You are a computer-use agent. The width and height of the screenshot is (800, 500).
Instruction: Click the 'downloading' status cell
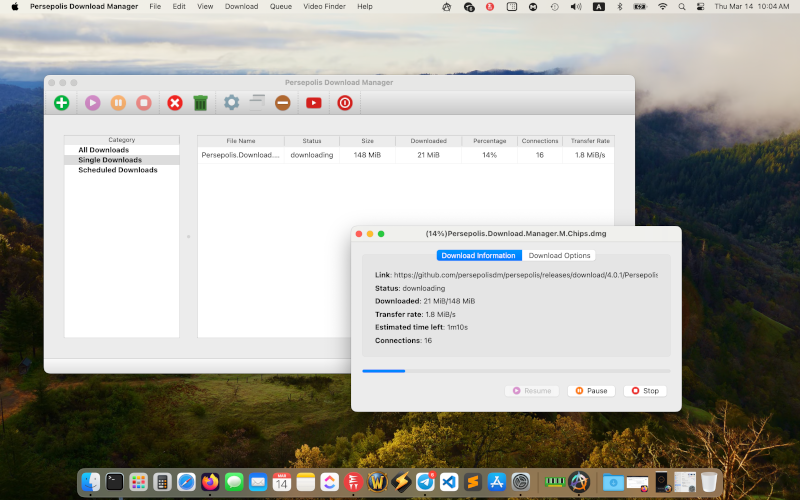(312, 155)
